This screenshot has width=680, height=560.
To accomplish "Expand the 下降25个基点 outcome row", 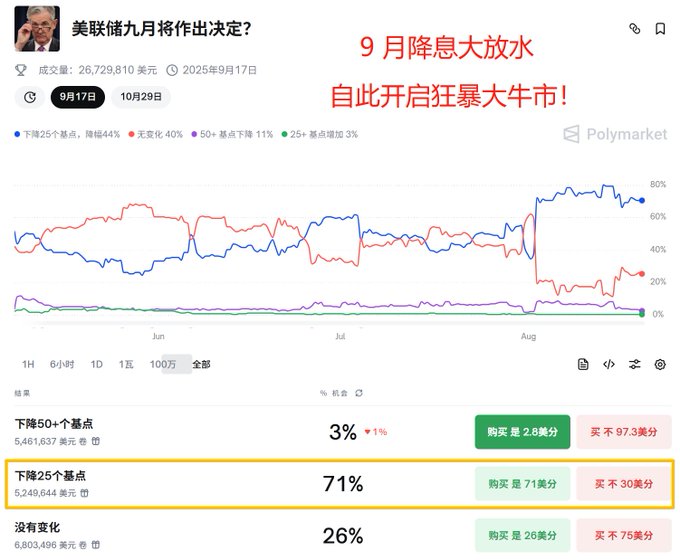I will [200, 484].
